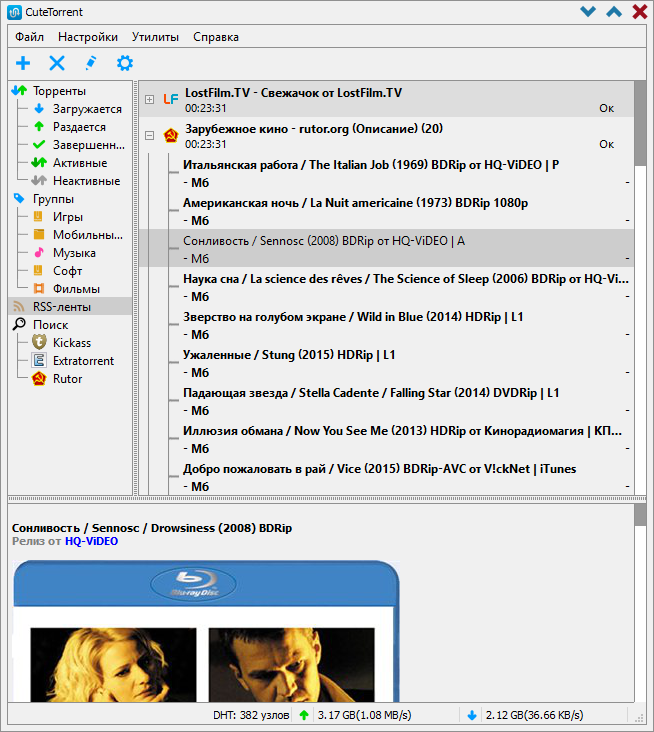Viewport: 654px width, 732px height.
Task: Click the pink Музыка note icon
Action: tap(39, 253)
